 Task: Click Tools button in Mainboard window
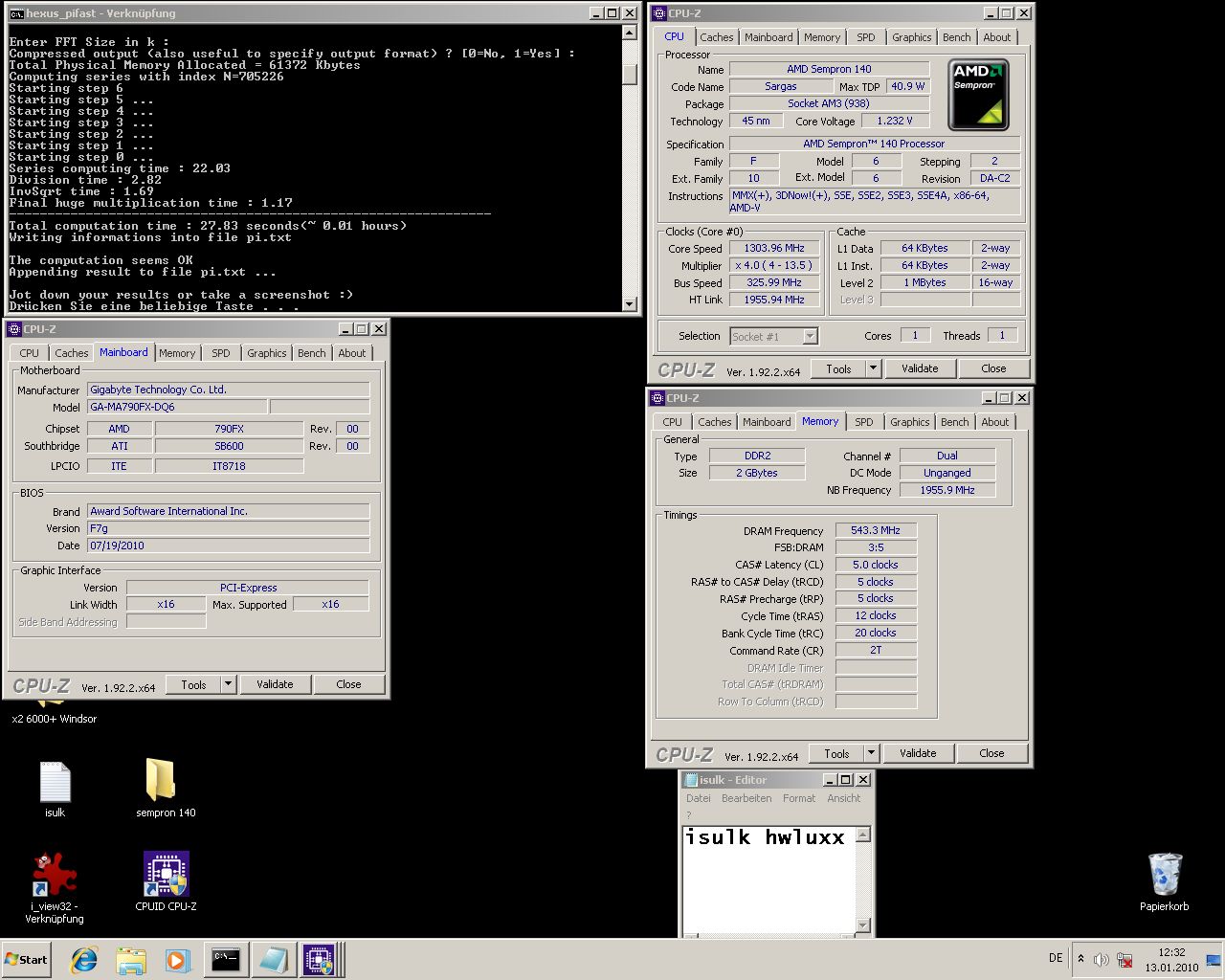pyautogui.click(x=193, y=684)
